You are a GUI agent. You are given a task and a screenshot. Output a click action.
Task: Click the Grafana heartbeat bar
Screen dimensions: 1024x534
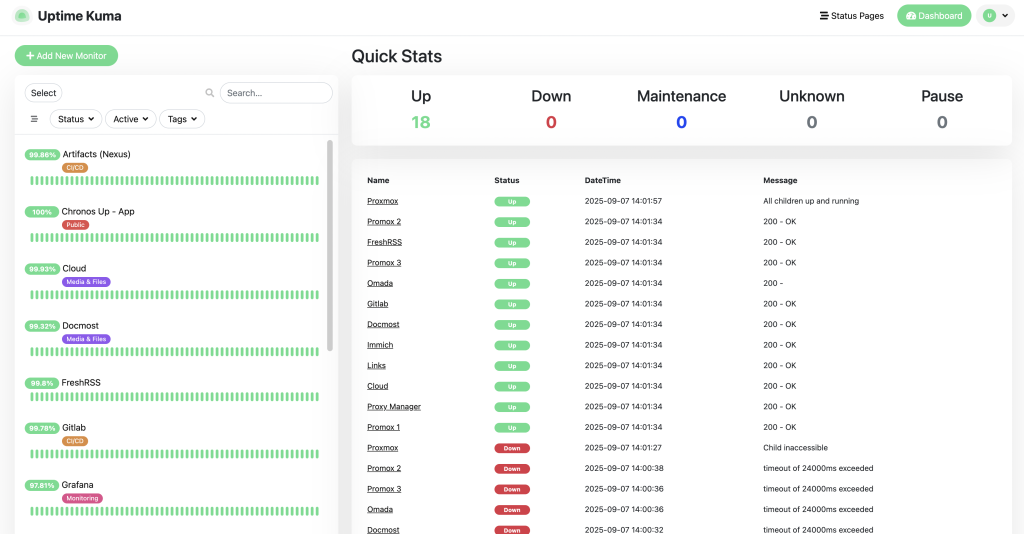(174, 511)
